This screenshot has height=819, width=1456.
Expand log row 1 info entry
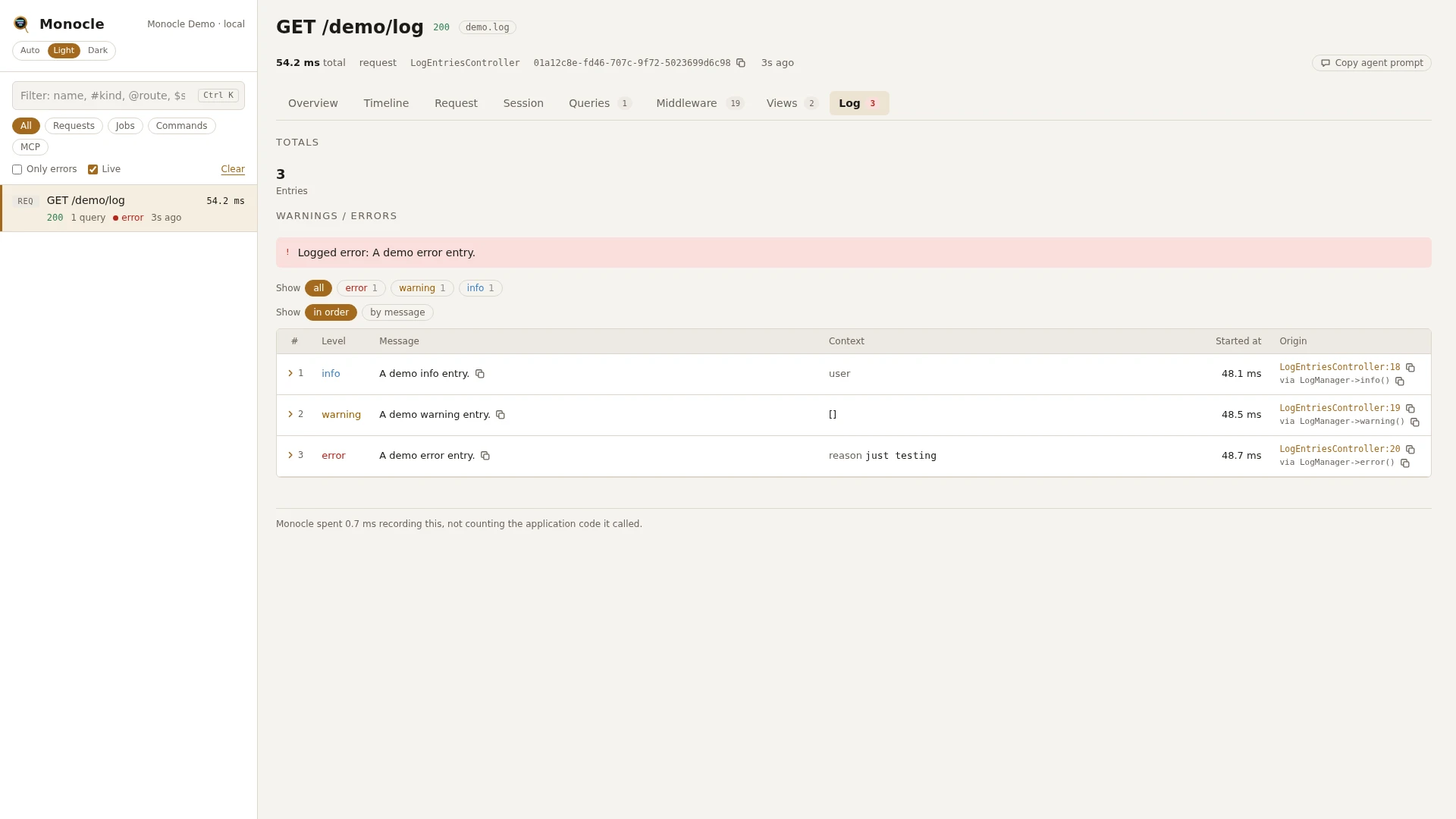pyautogui.click(x=290, y=373)
